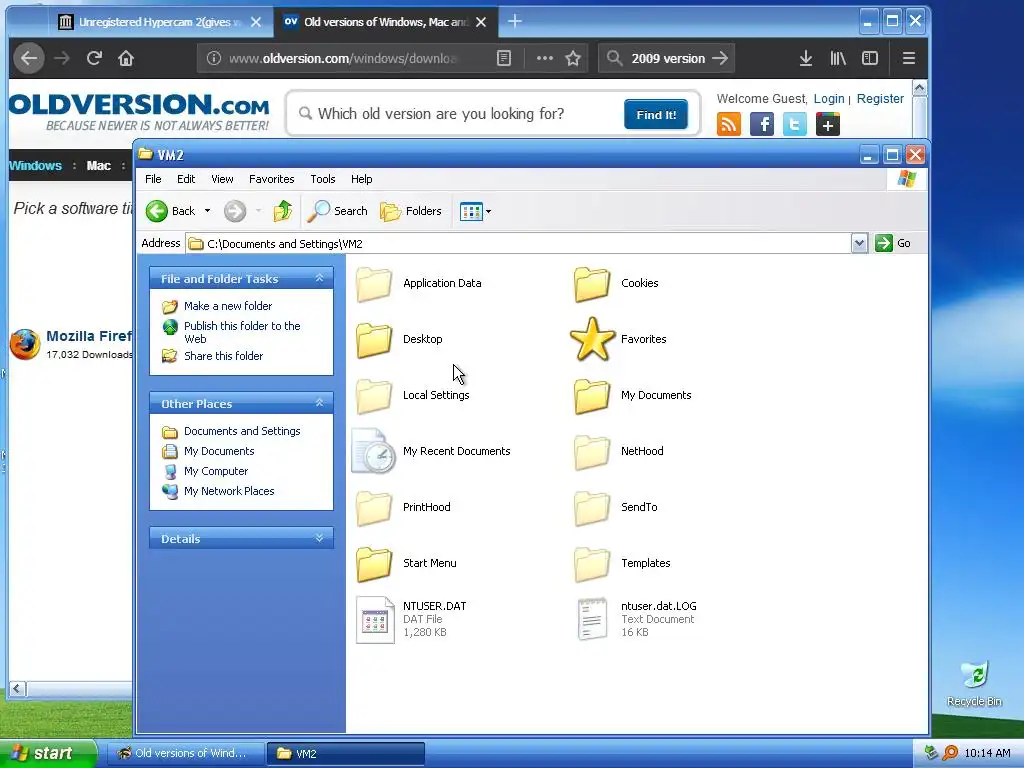Open the Tools menu in VM2 window

pos(323,179)
